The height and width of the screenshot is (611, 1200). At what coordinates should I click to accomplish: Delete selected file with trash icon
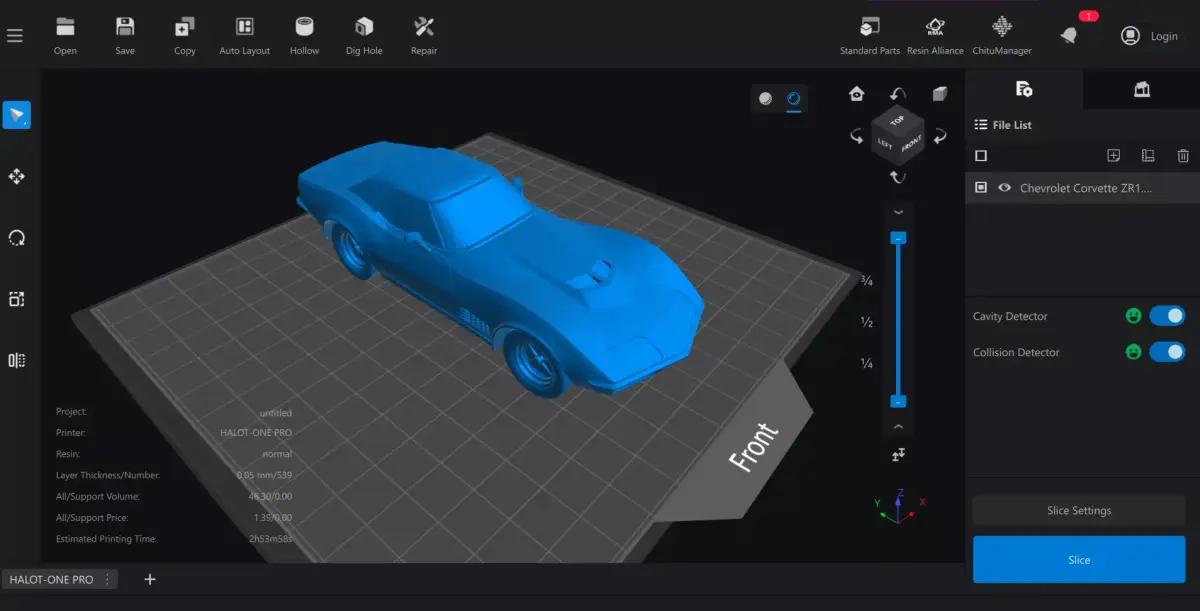(1183, 156)
